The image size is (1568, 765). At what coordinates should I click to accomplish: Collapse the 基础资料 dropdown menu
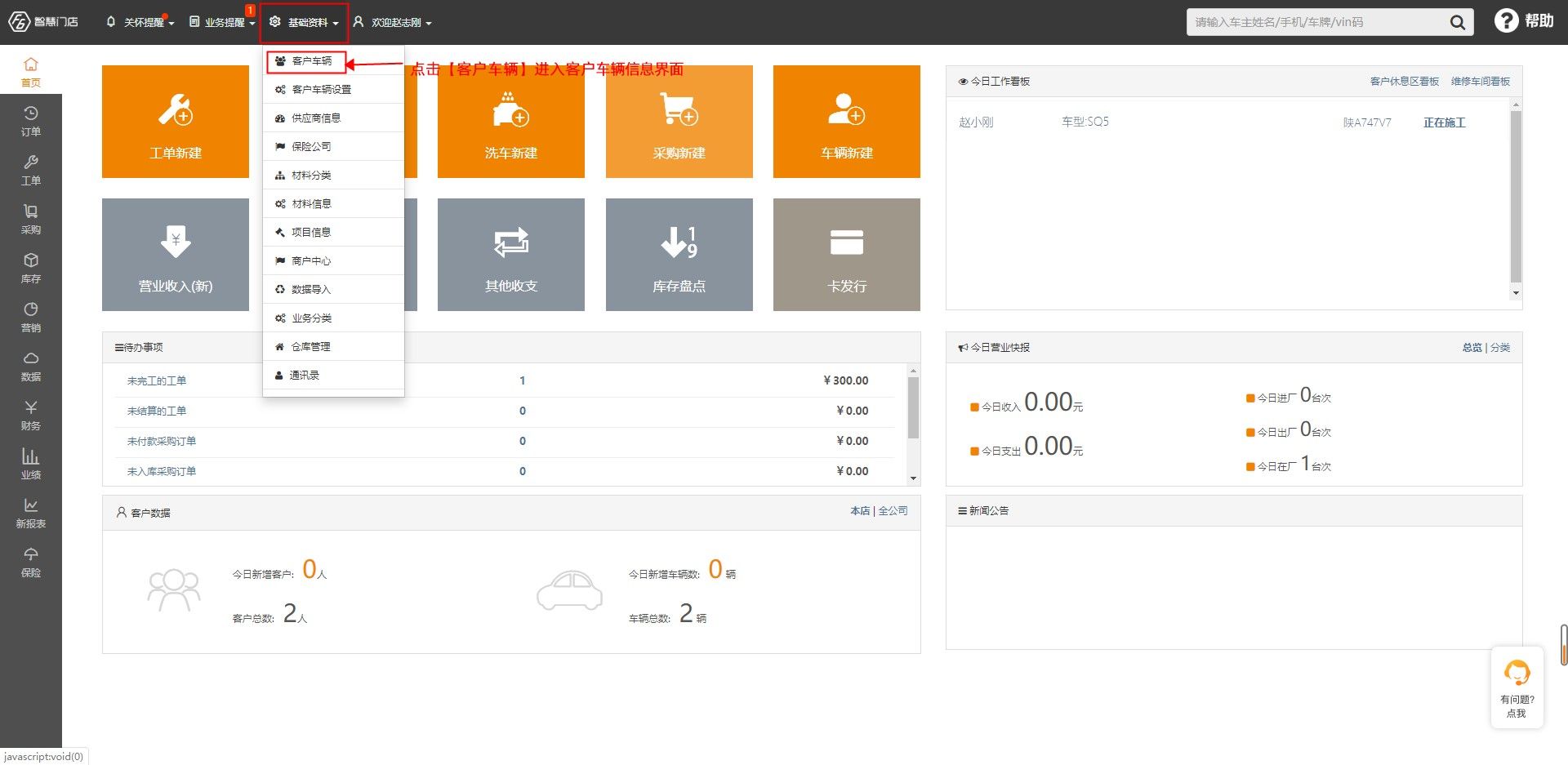tap(305, 23)
